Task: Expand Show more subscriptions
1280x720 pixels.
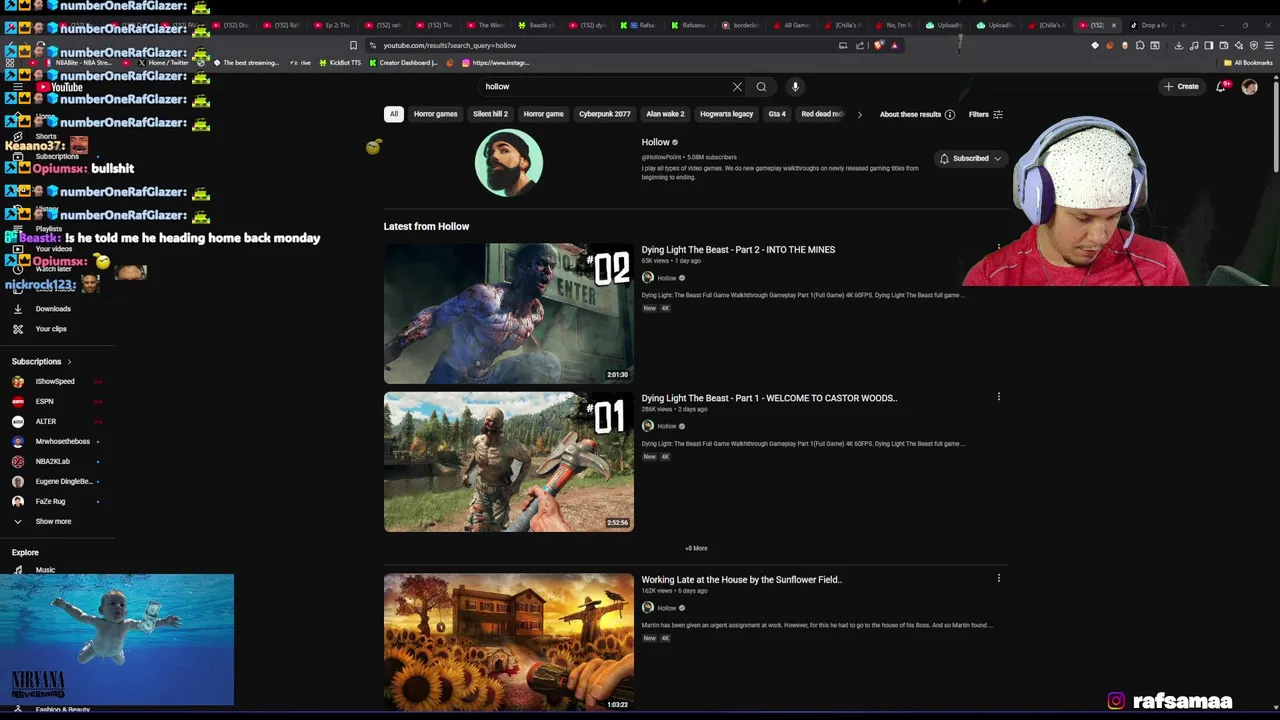Action: click(53, 521)
